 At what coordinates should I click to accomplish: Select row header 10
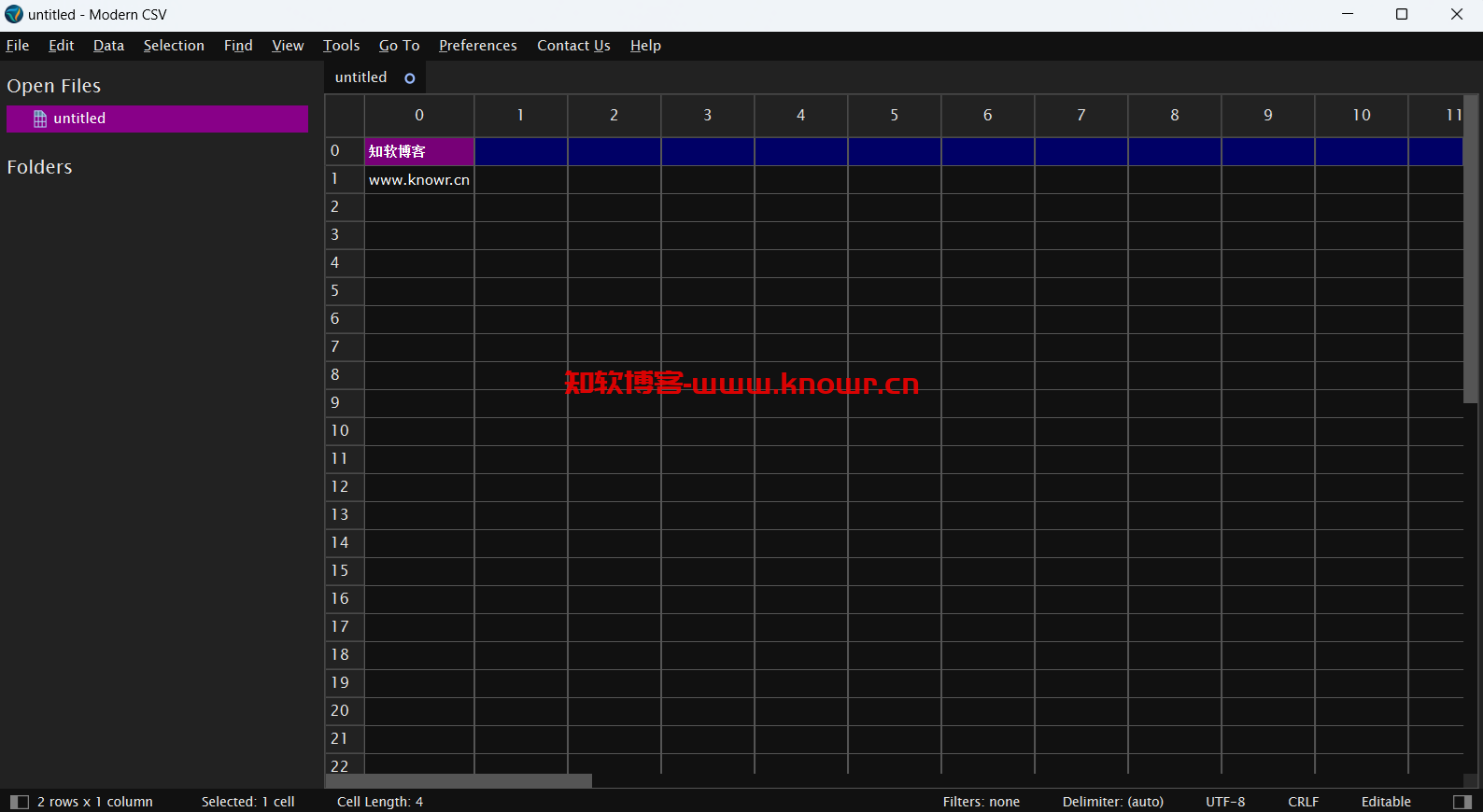point(345,431)
